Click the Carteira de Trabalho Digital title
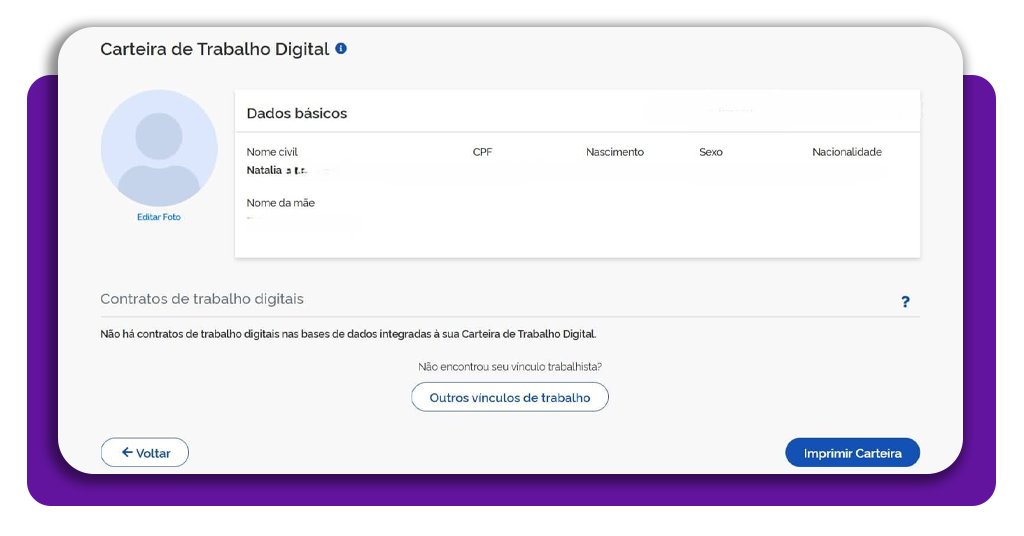Viewport: 1024px width, 536px height. 215,49
